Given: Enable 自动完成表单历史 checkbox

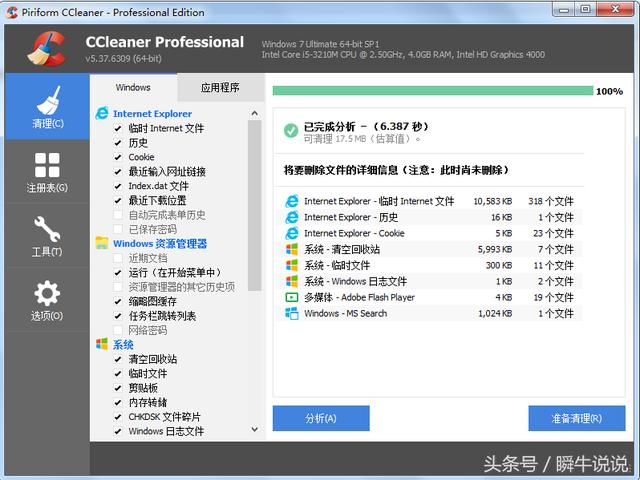Looking at the screenshot, I should (x=118, y=215).
